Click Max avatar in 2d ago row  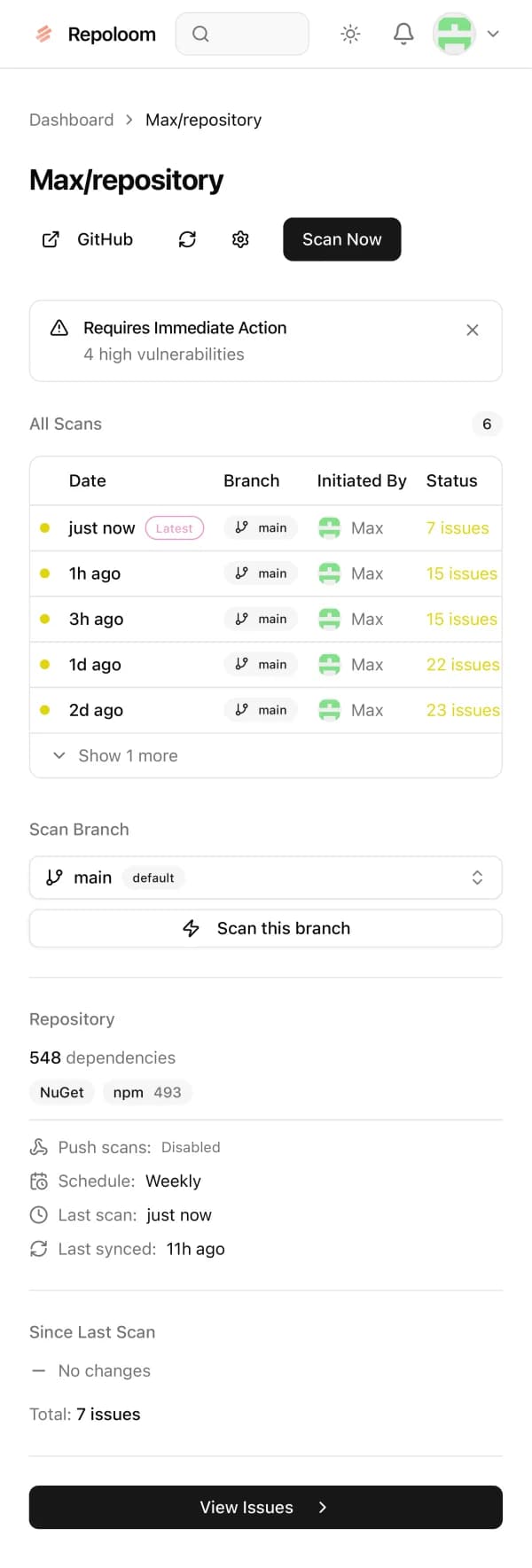329,710
